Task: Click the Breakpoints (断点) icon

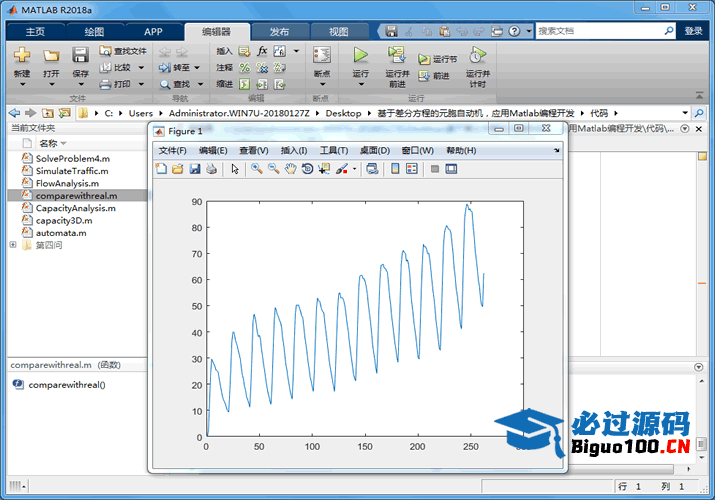Action: (x=321, y=55)
